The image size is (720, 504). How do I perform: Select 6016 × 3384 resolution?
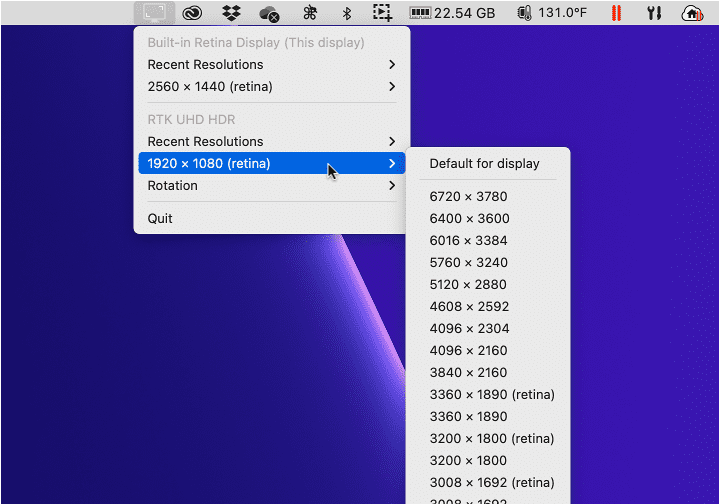pyautogui.click(x=488, y=241)
